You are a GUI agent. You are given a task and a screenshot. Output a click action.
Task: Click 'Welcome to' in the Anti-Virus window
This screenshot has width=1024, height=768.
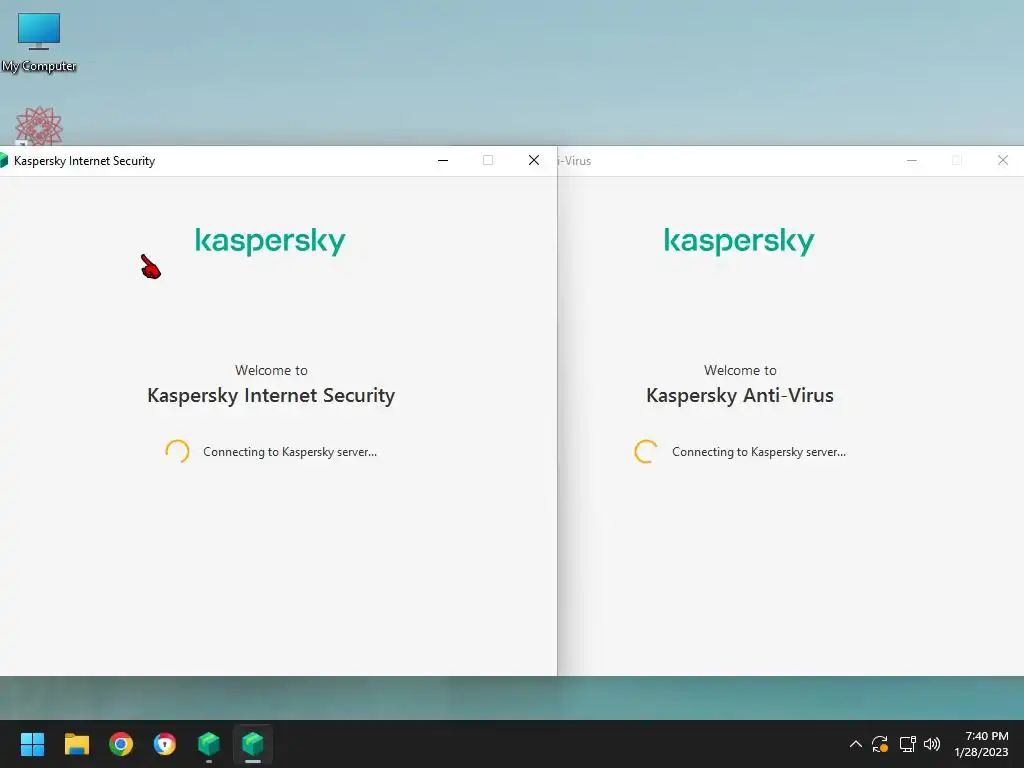[x=740, y=370]
